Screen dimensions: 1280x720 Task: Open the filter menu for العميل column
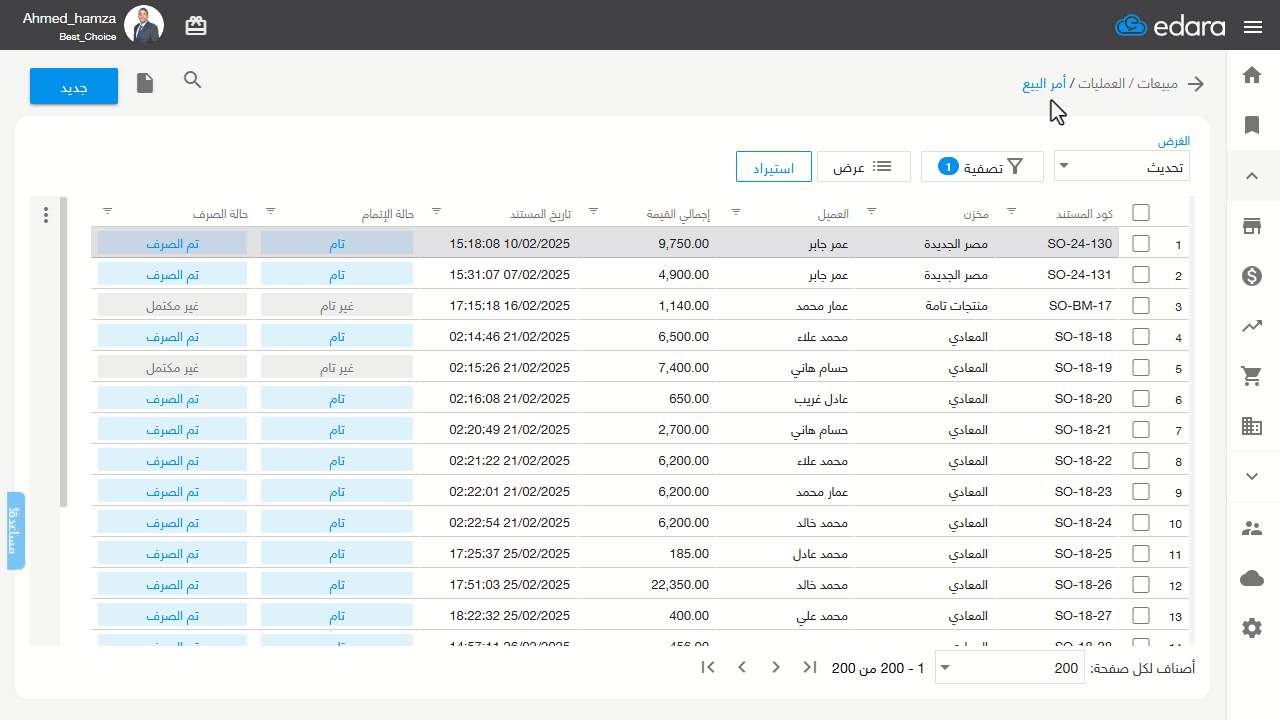point(737,211)
